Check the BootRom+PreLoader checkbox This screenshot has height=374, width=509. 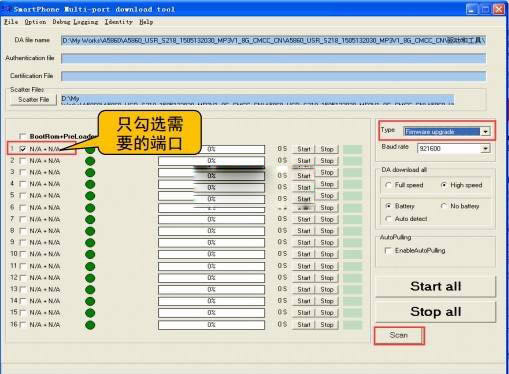pos(23,136)
